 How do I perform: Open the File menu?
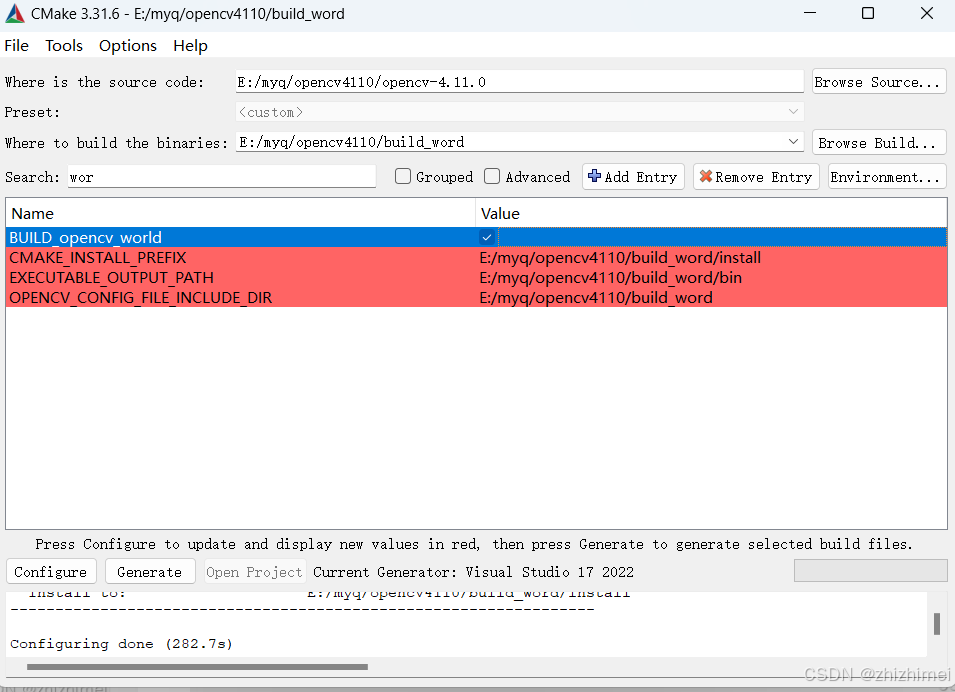[16, 46]
